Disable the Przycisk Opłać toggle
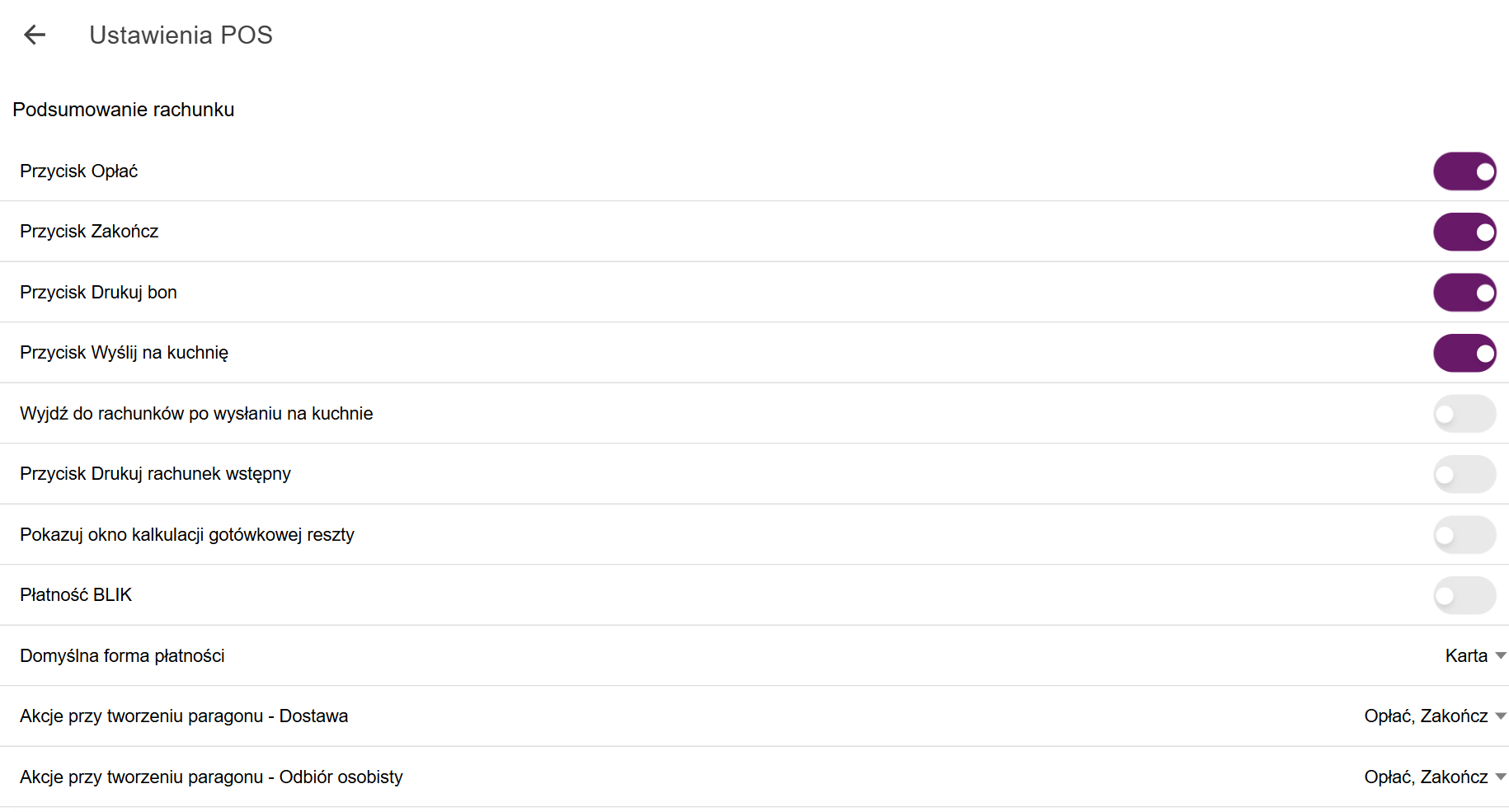Screen dimensions: 1509x812 coord(1464,171)
